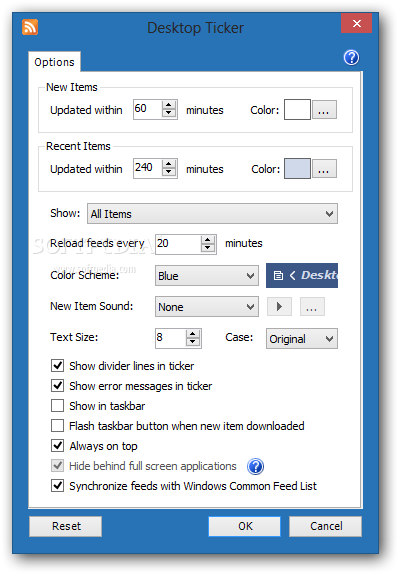399x574 pixels.
Task: Open color picker button for New Items
Action: (324, 109)
